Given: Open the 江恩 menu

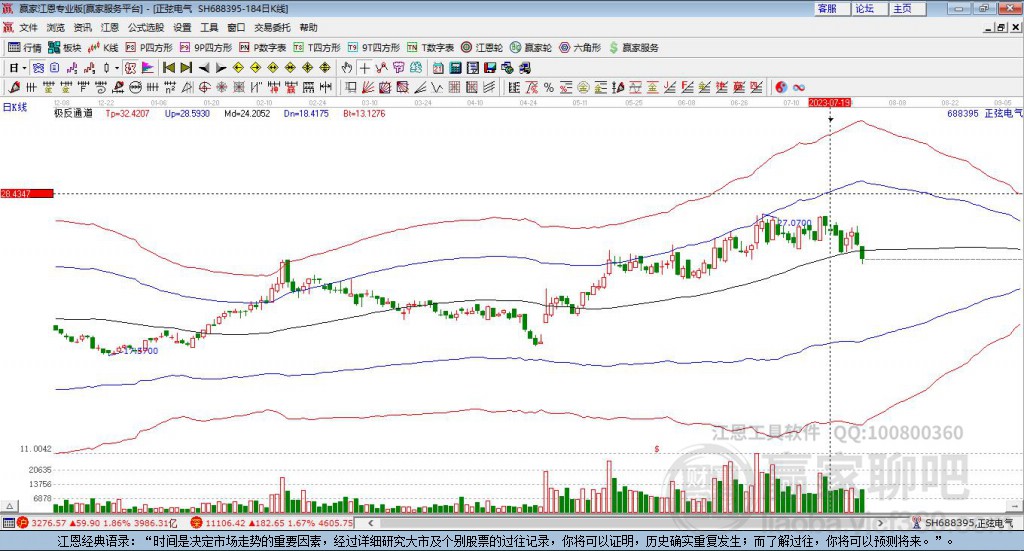Looking at the screenshot, I should click(110, 27).
